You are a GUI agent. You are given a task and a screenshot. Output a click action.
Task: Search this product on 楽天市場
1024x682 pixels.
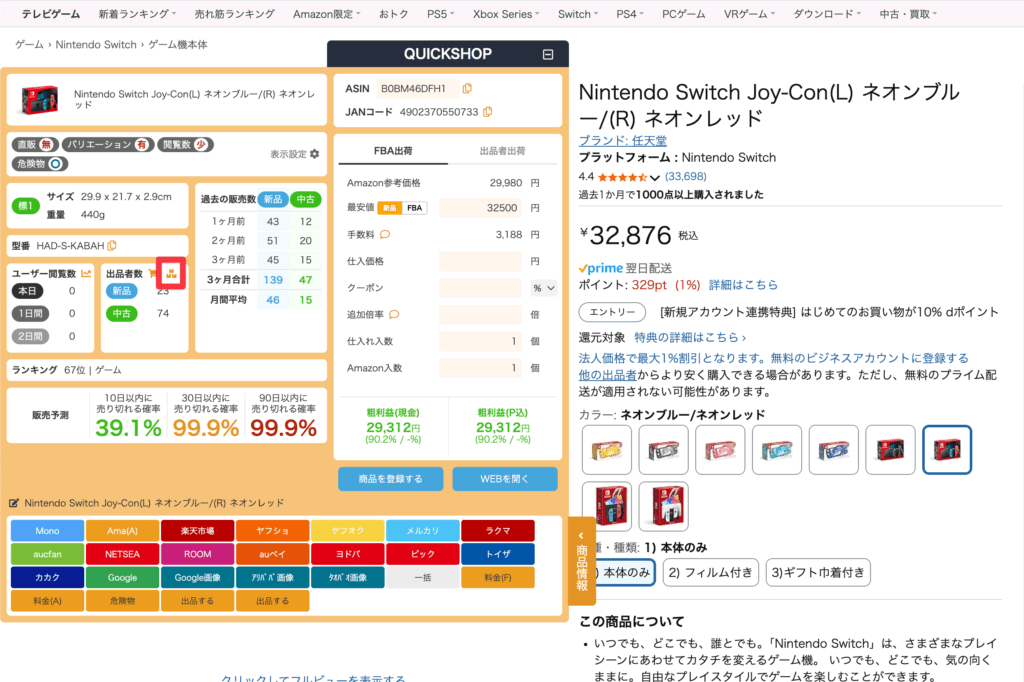197,530
